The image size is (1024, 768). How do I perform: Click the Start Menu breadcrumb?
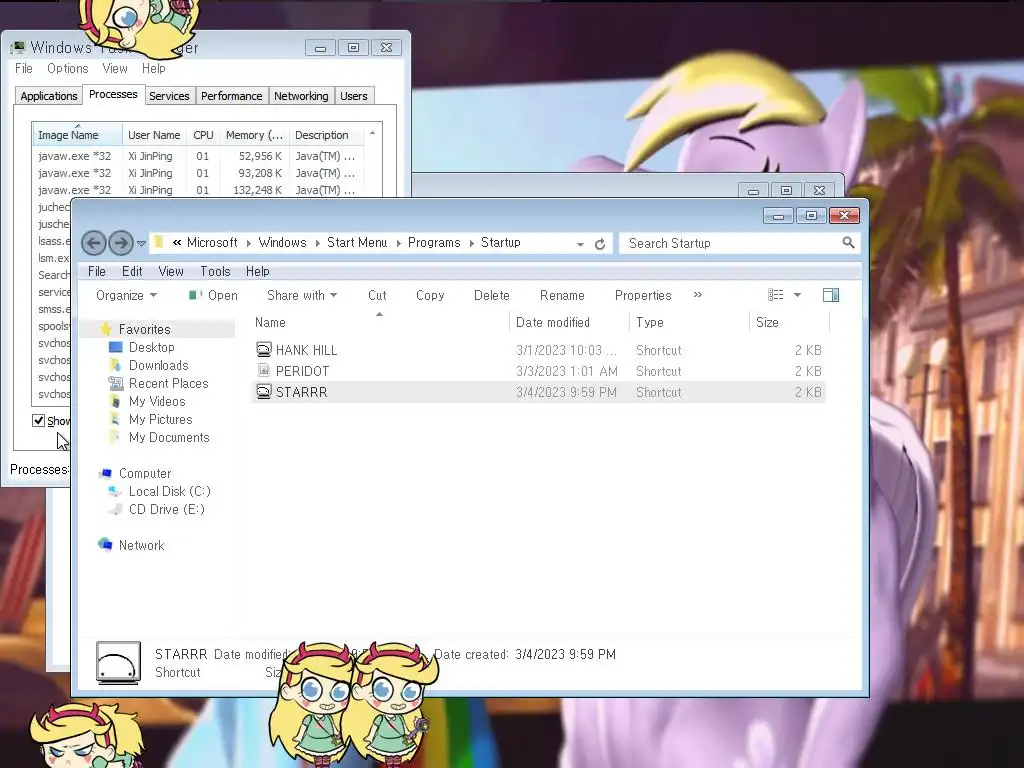[357, 242]
